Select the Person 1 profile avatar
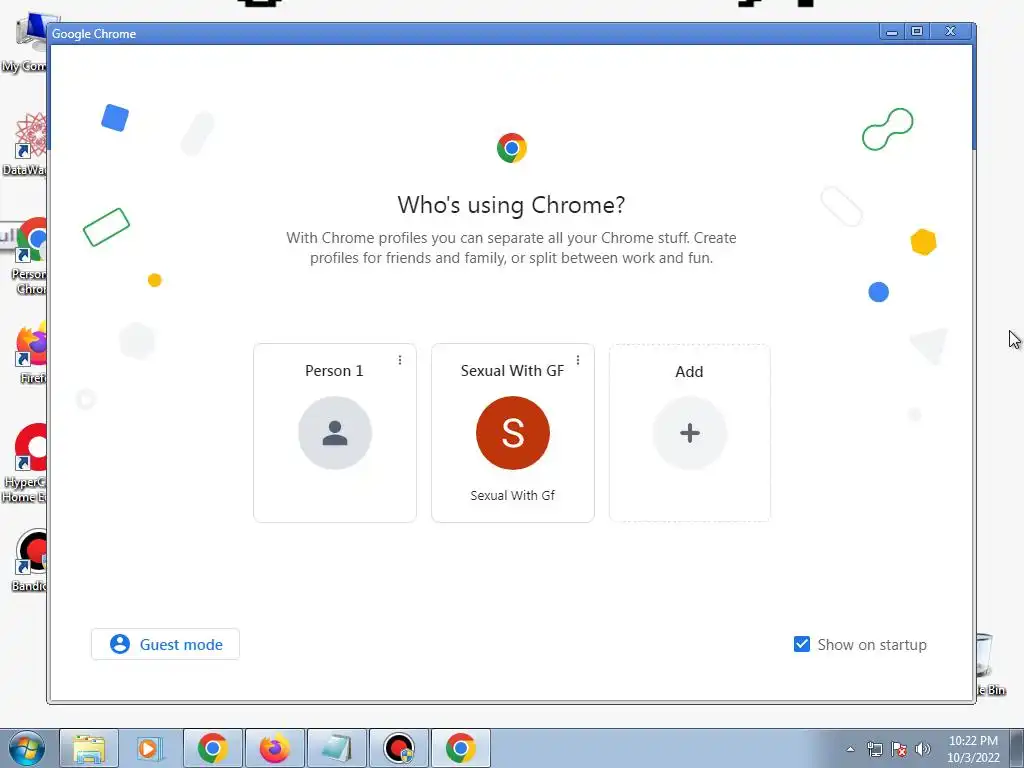Viewport: 1024px width, 768px height. point(335,433)
